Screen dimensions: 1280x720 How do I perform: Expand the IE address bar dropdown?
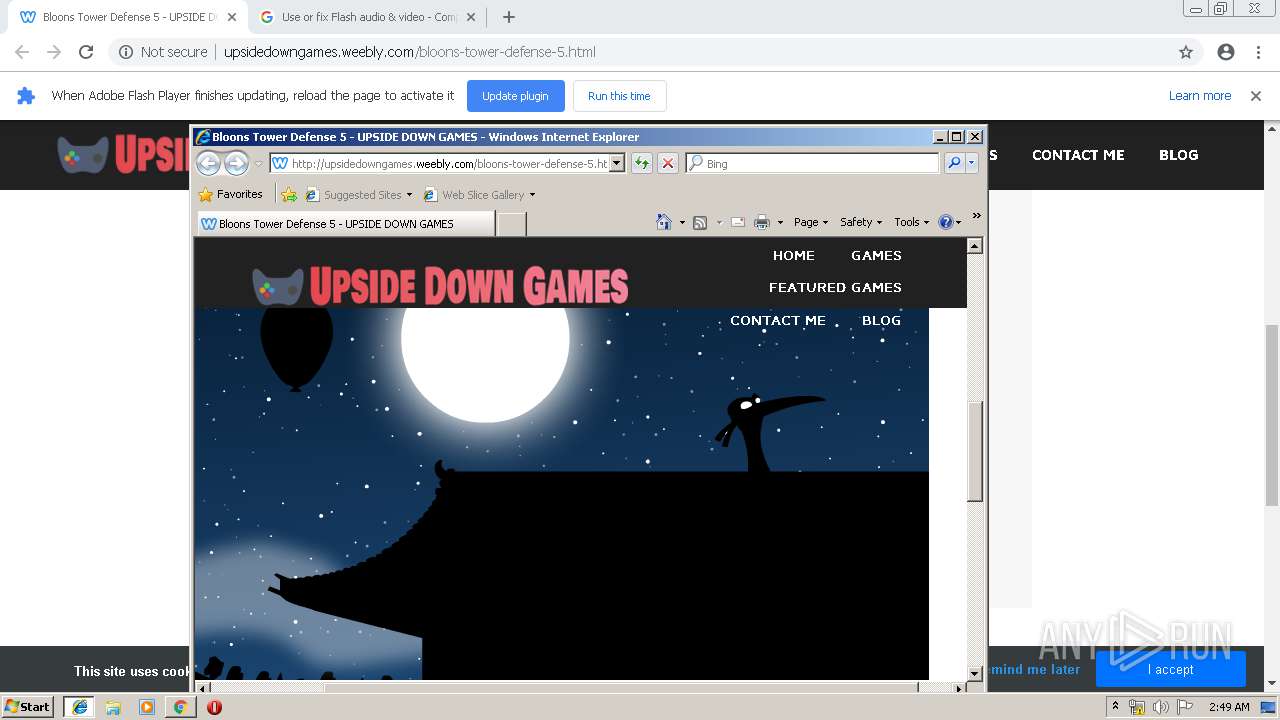point(617,163)
